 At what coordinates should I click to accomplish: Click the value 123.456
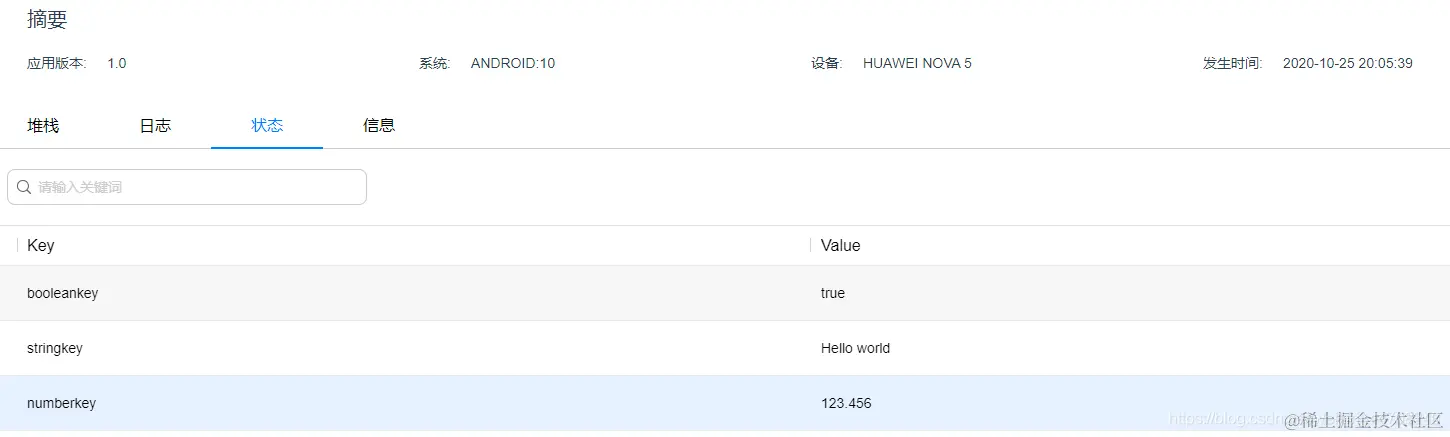pos(846,403)
